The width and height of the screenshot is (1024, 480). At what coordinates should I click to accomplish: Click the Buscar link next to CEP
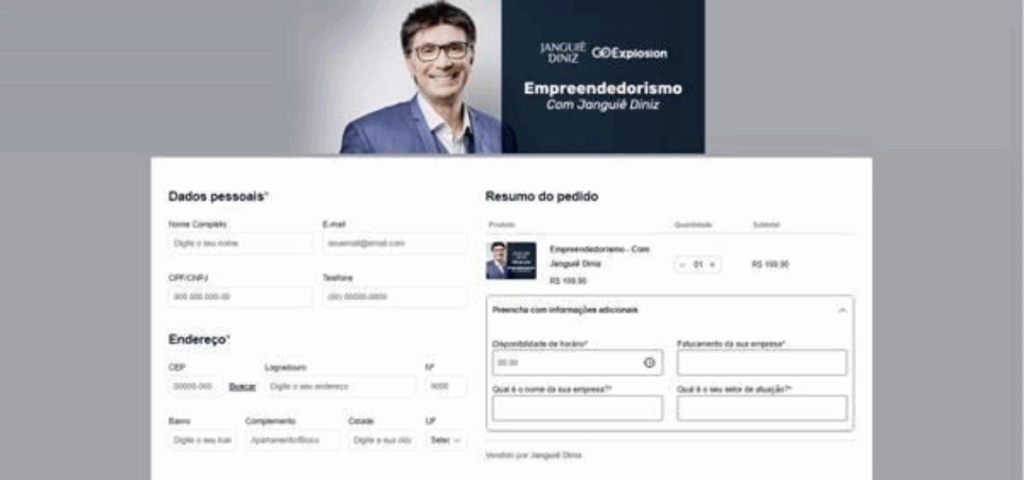click(x=242, y=387)
